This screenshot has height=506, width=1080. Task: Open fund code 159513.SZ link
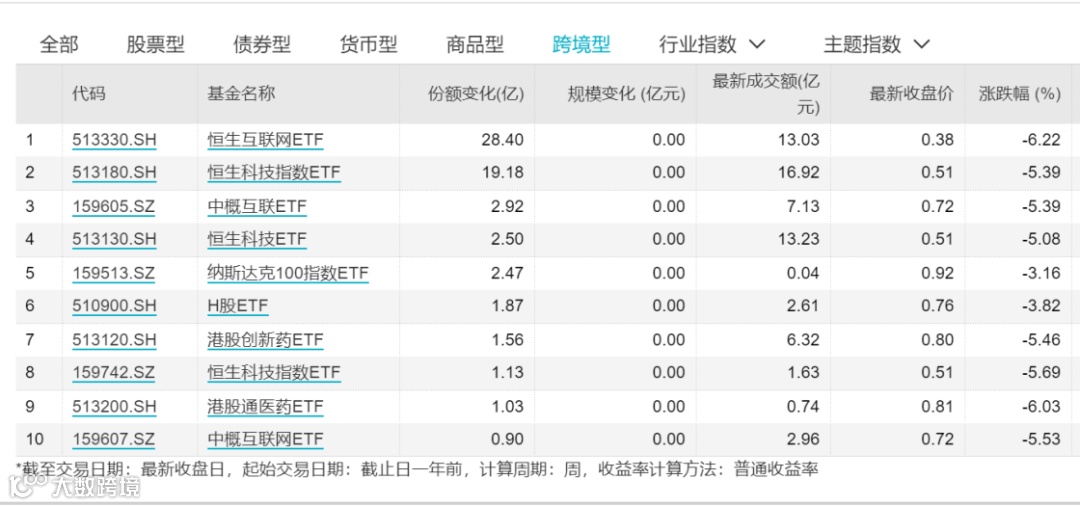114,274
